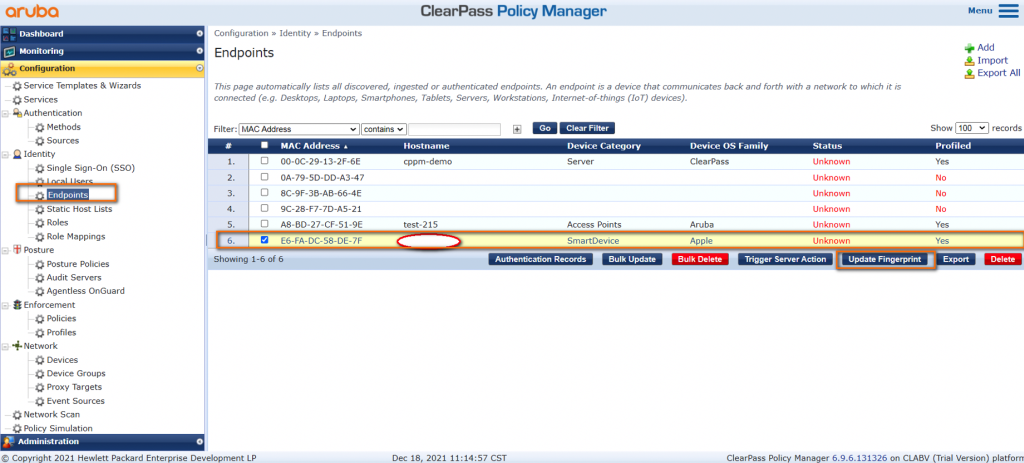Click the filter value text field
The width and height of the screenshot is (1024, 463).
tap(455, 129)
